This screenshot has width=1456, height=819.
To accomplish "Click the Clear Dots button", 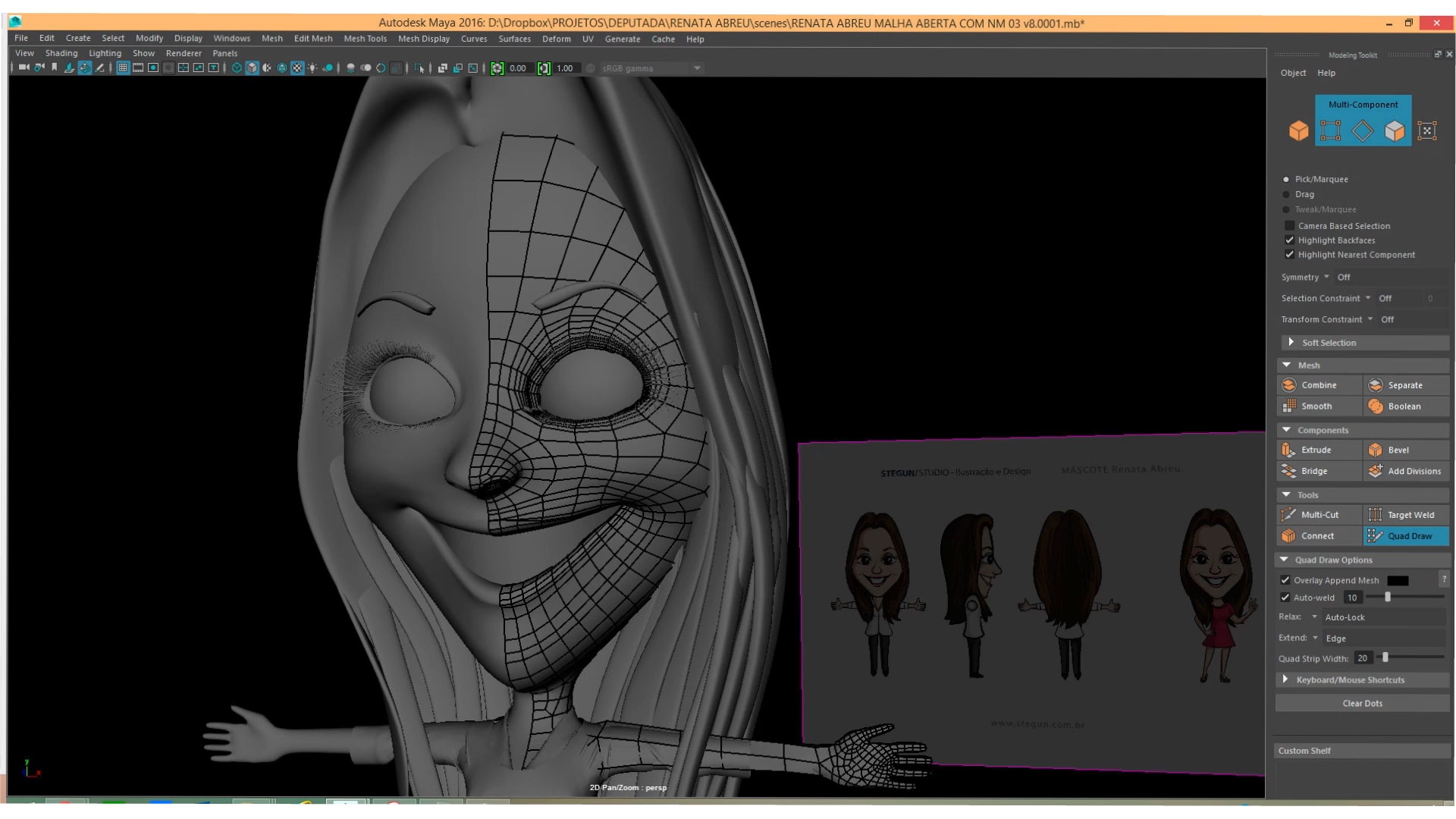I will click(1362, 704).
